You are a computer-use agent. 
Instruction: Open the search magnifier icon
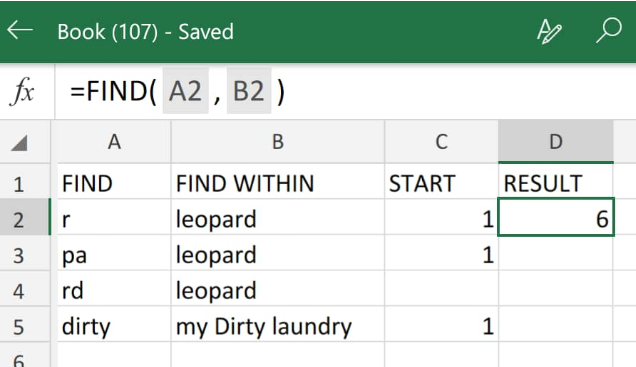[609, 30]
